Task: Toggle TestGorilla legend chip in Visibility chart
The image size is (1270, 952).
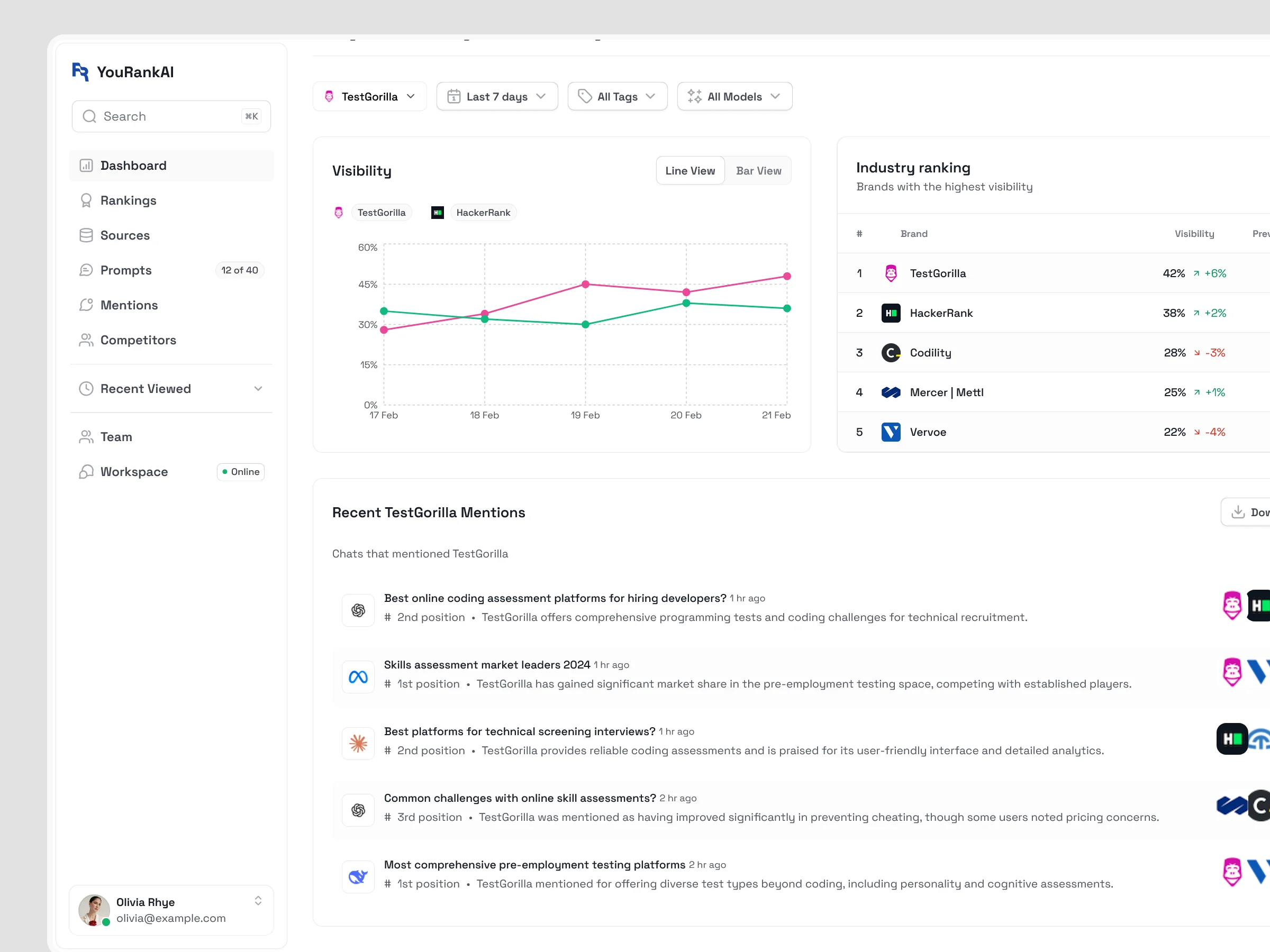Action: pos(381,213)
